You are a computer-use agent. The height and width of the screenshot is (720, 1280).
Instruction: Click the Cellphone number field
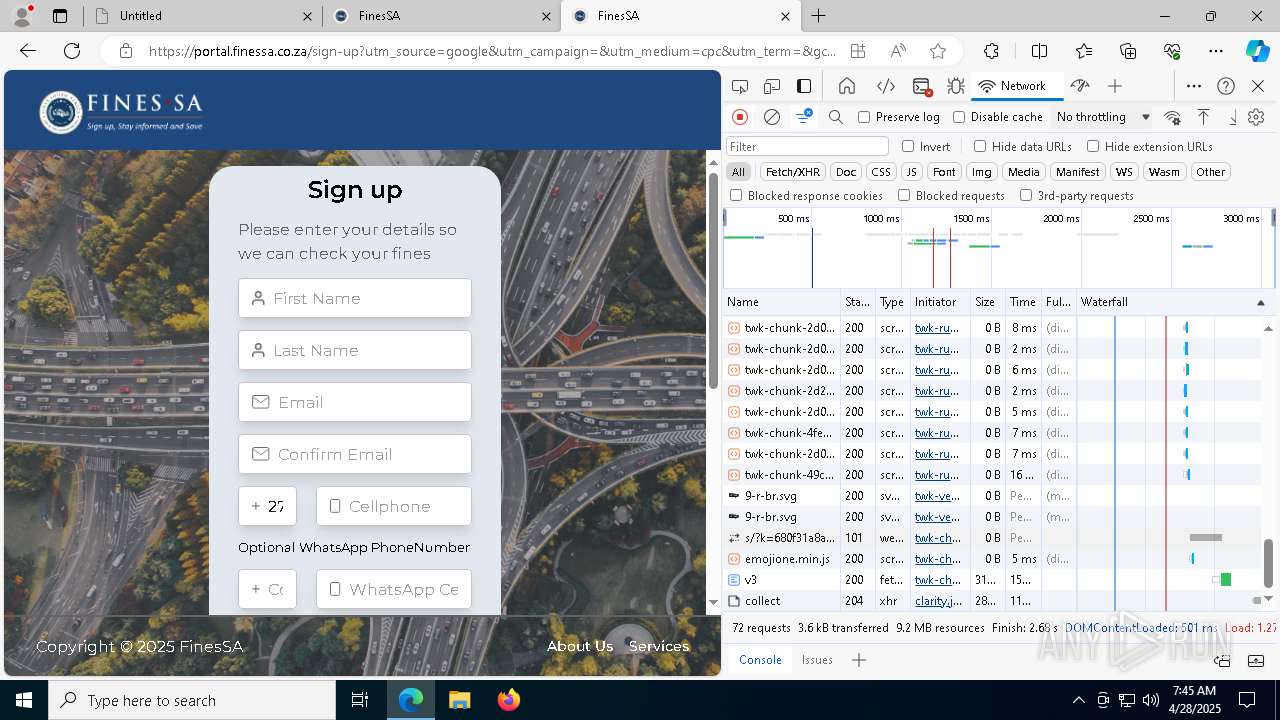pyautogui.click(x=394, y=506)
